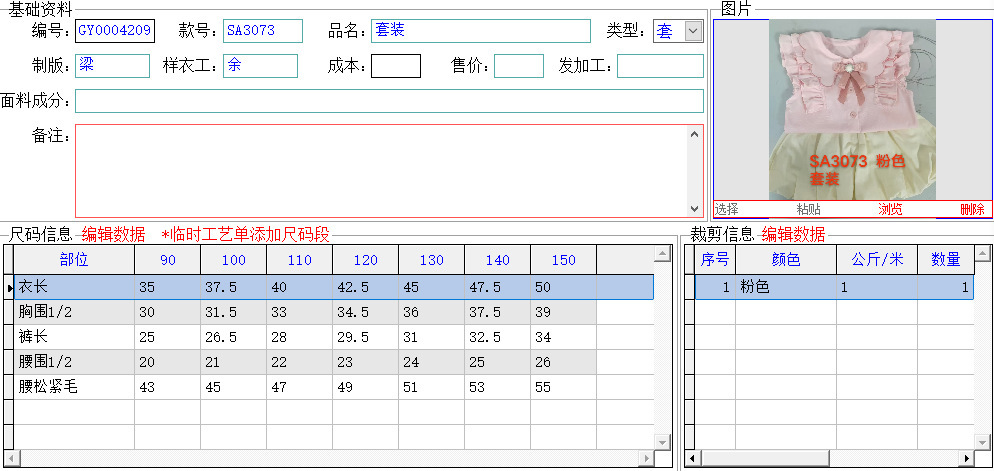Image resolution: width=994 pixels, height=471 pixels.
Task: Click size table horizontal scroll right arrow
Action: click(x=646, y=458)
